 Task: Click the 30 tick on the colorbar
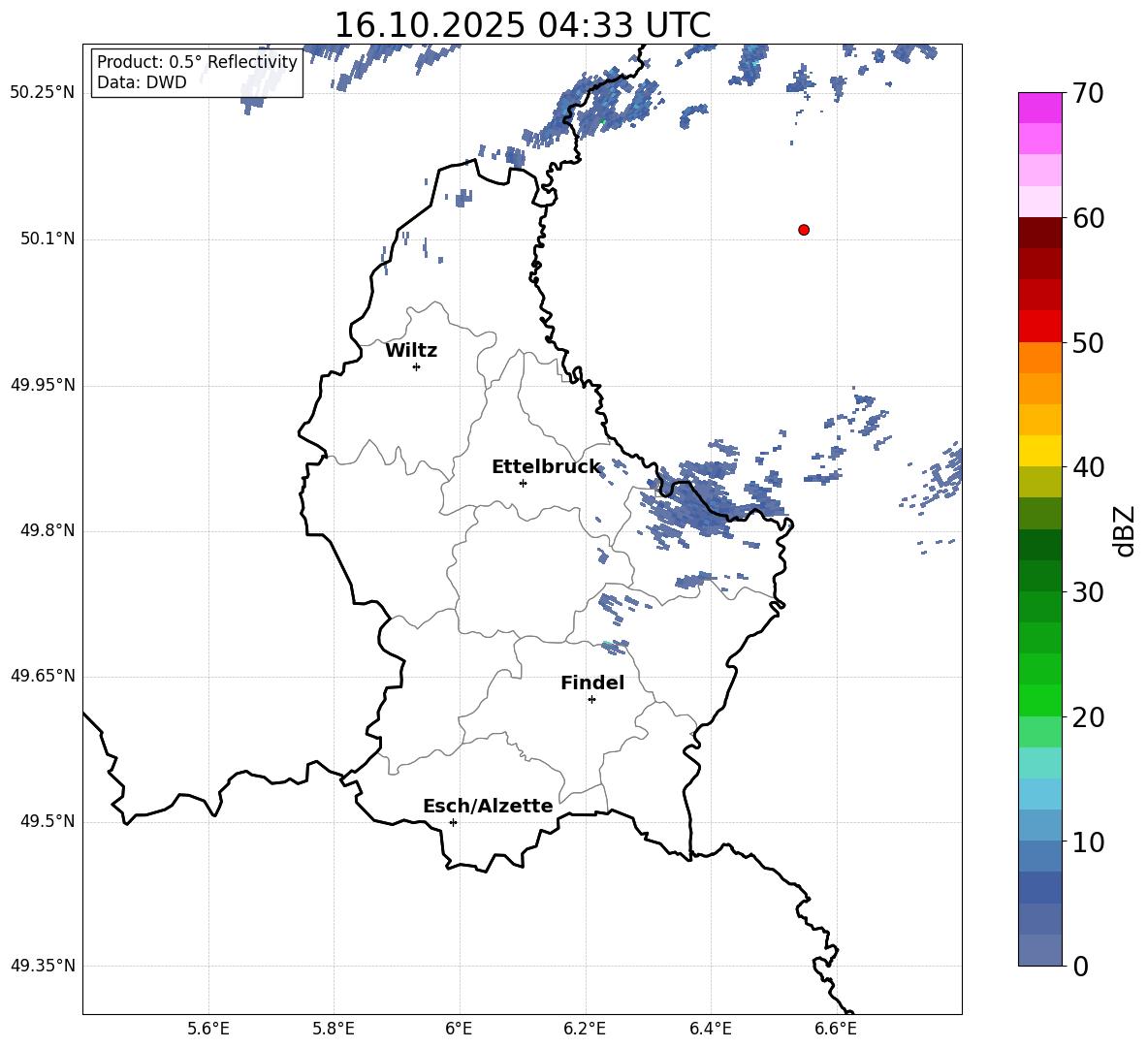point(1087,591)
